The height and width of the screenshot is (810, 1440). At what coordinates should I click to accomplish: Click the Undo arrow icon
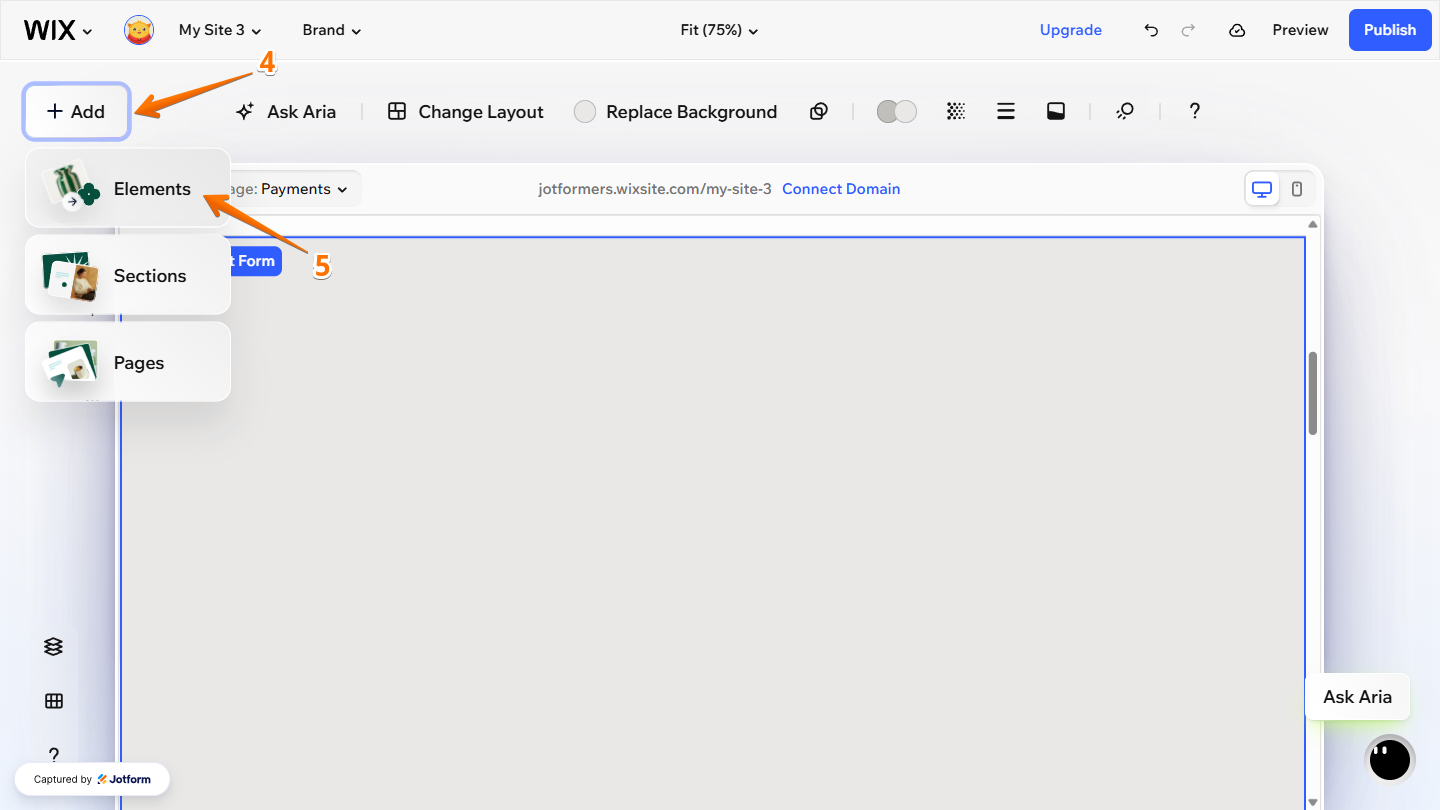1151,30
